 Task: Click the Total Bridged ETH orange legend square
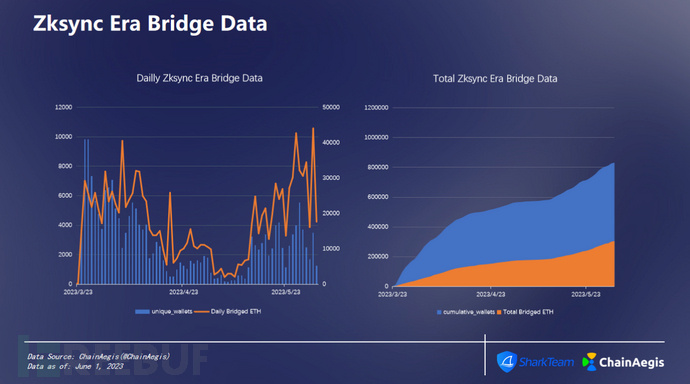499,312
